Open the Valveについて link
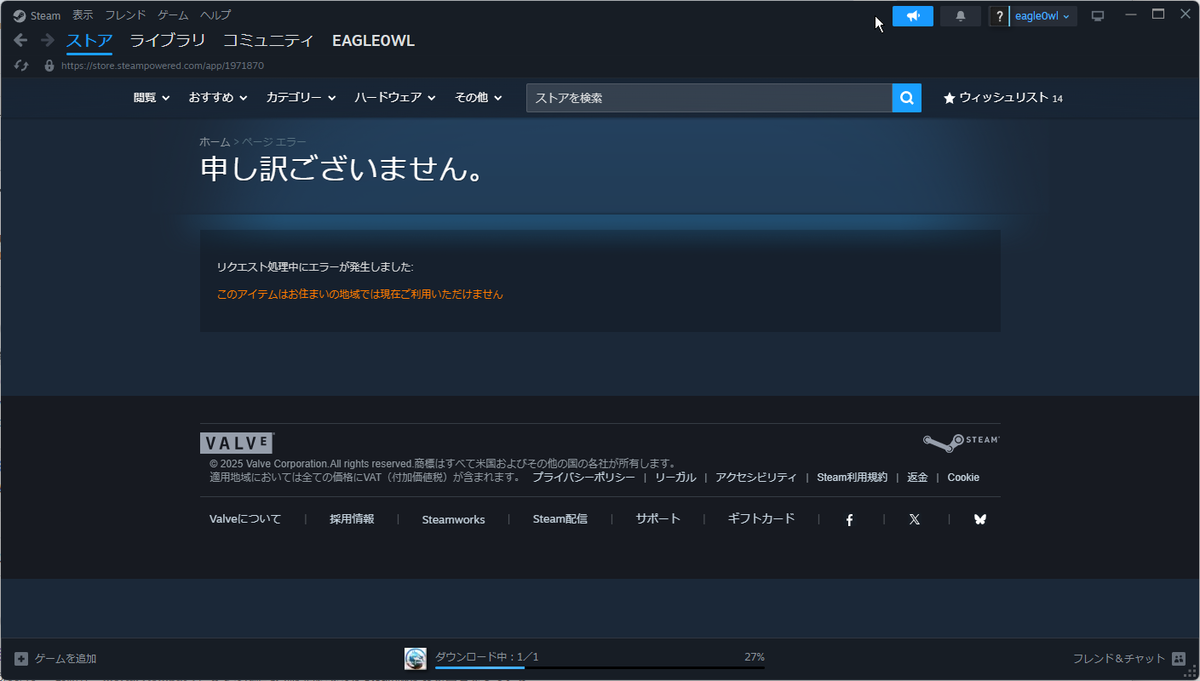Screen dimensions: 1200x681 click(x=245, y=519)
